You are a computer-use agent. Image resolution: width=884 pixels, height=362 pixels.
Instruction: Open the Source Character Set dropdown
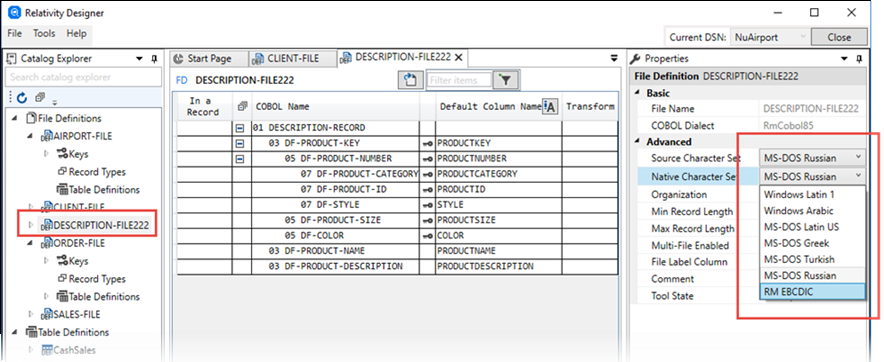coord(812,158)
